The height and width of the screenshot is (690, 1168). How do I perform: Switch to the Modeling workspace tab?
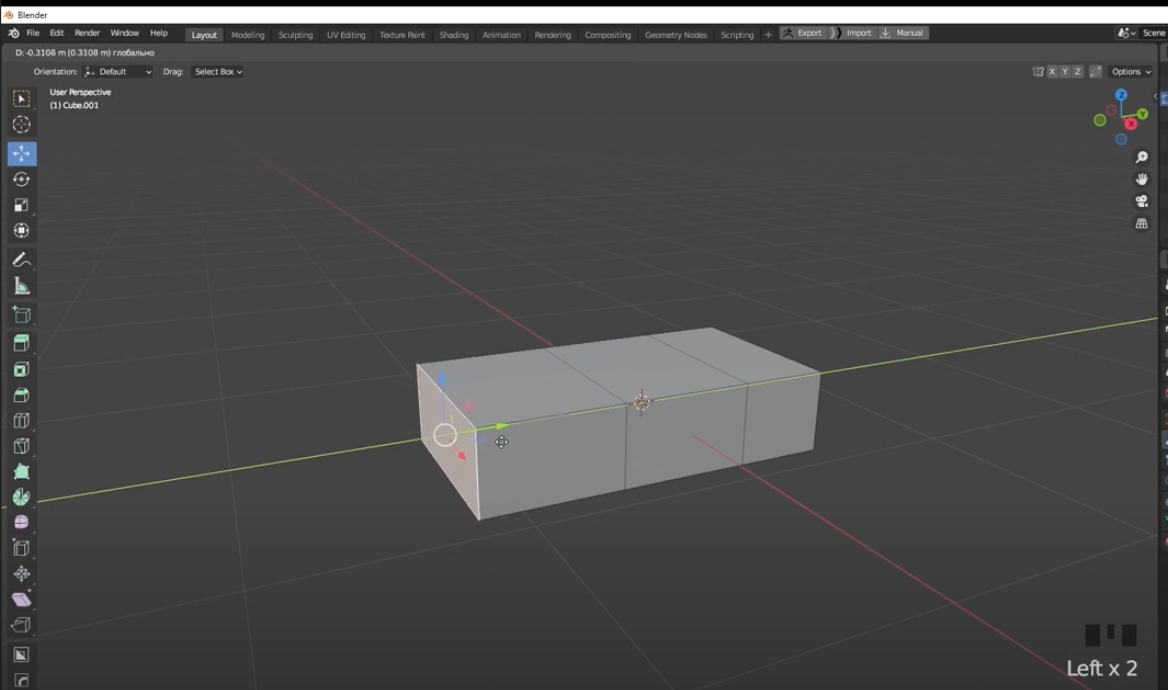247,35
